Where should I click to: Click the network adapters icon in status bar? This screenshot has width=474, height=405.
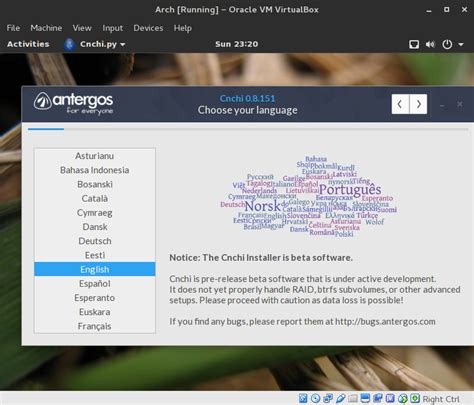point(328,398)
